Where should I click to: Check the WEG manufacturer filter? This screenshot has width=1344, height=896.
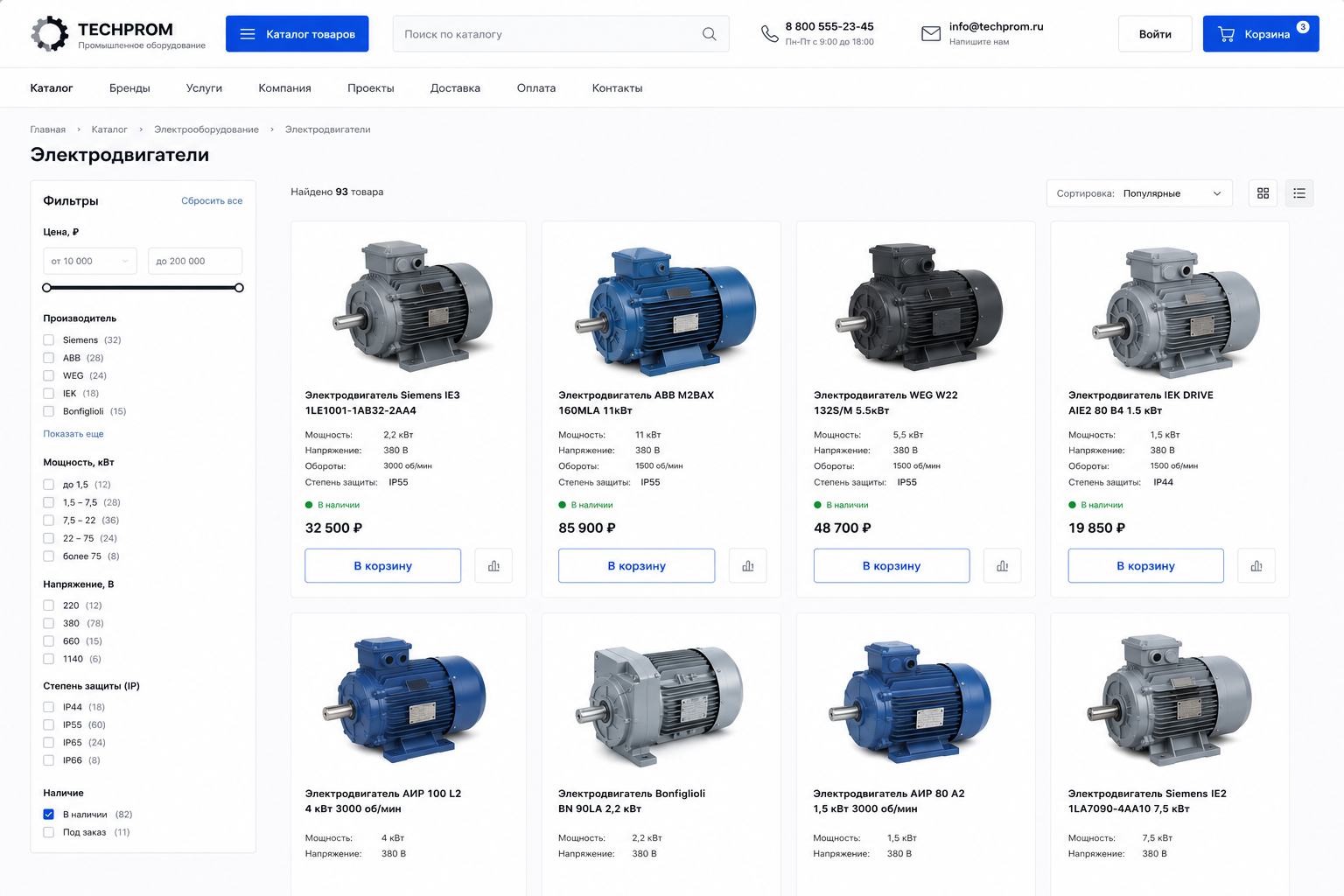pyautogui.click(x=49, y=376)
